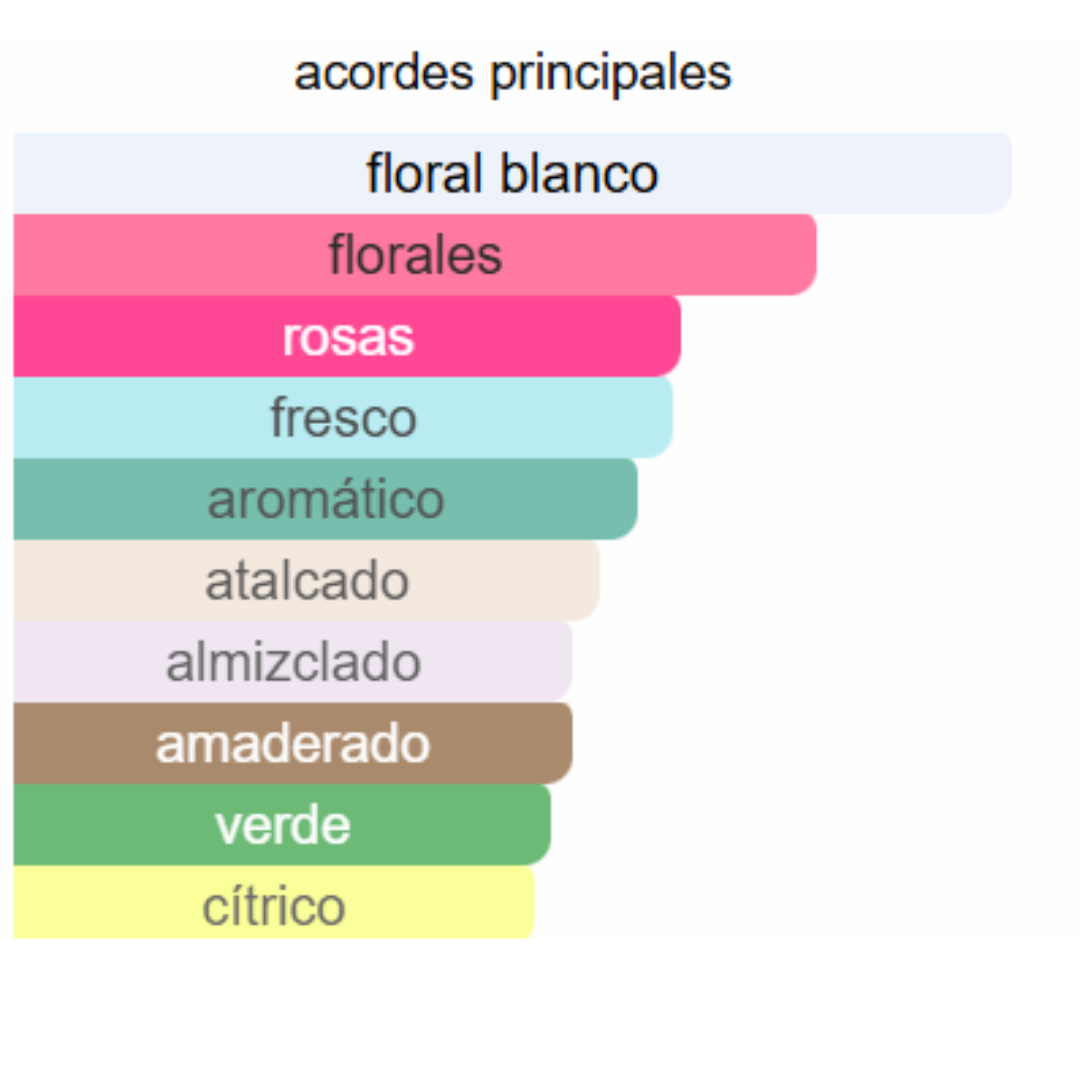
Task: Click the atalcado label text
Action: tap(307, 580)
